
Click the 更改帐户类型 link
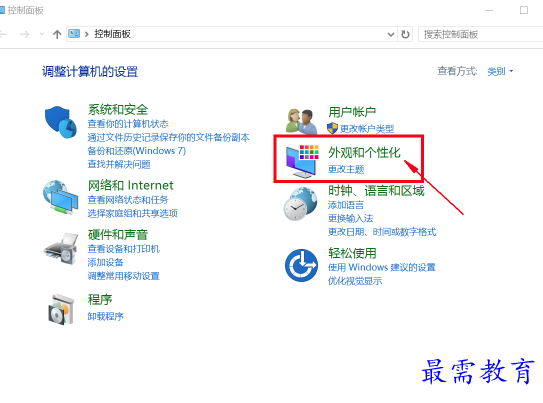click(x=367, y=129)
